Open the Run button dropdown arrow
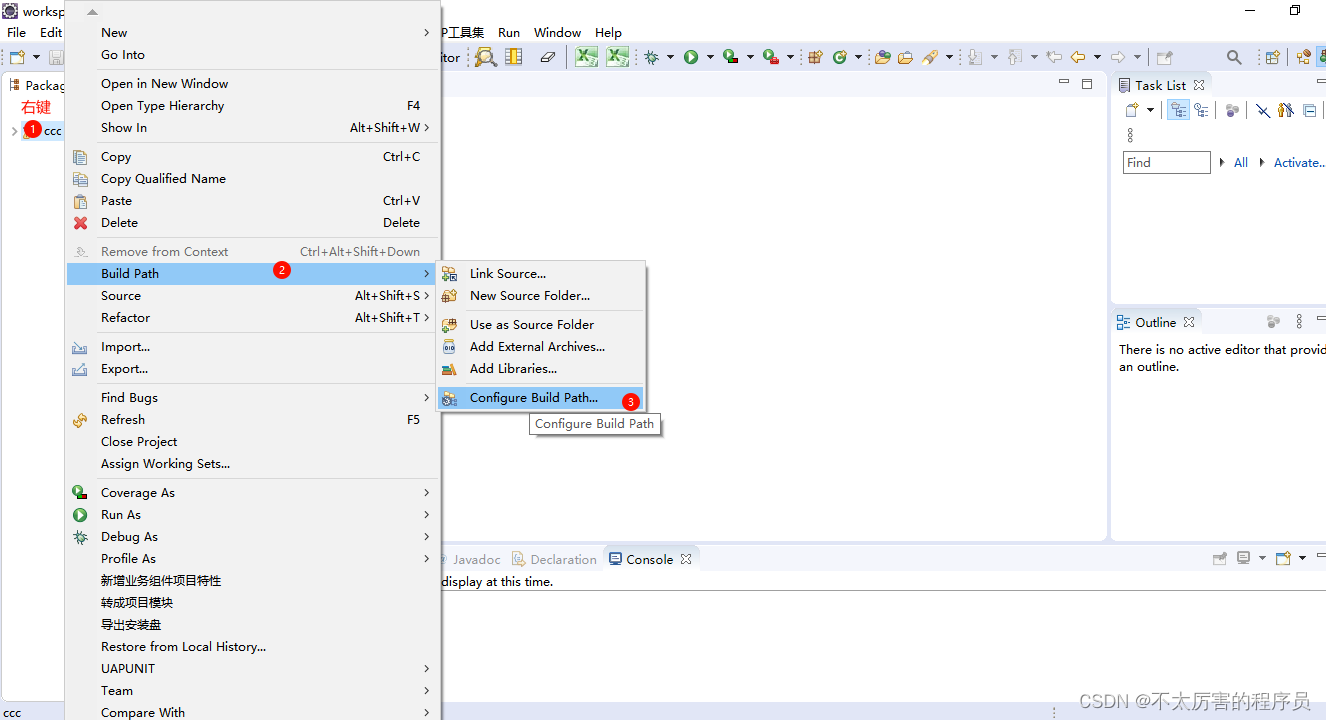This screenshot has width=1326, height=720. [x=710, y=57]
